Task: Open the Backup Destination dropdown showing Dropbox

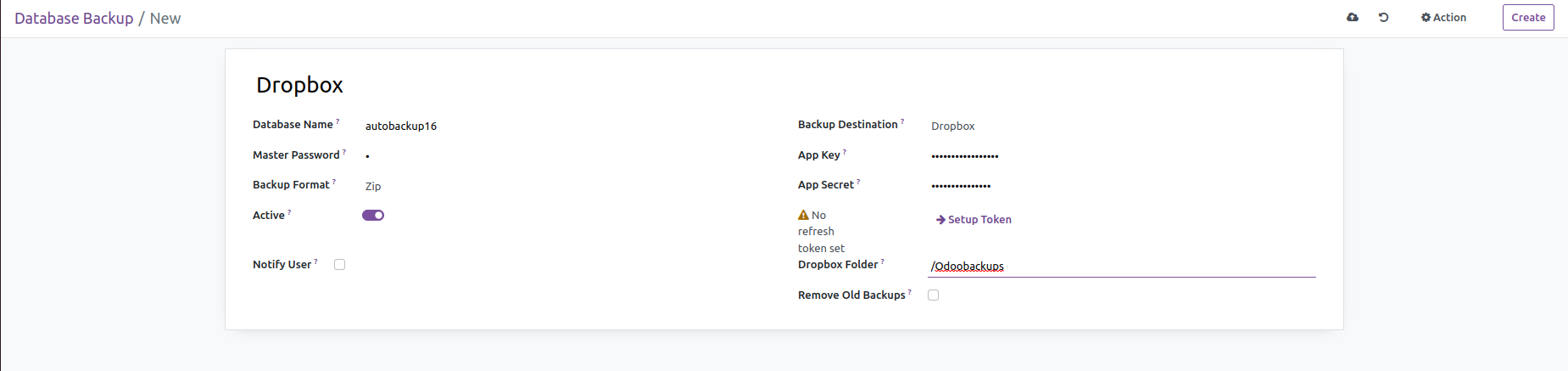Action: [x=1119, y=126]
